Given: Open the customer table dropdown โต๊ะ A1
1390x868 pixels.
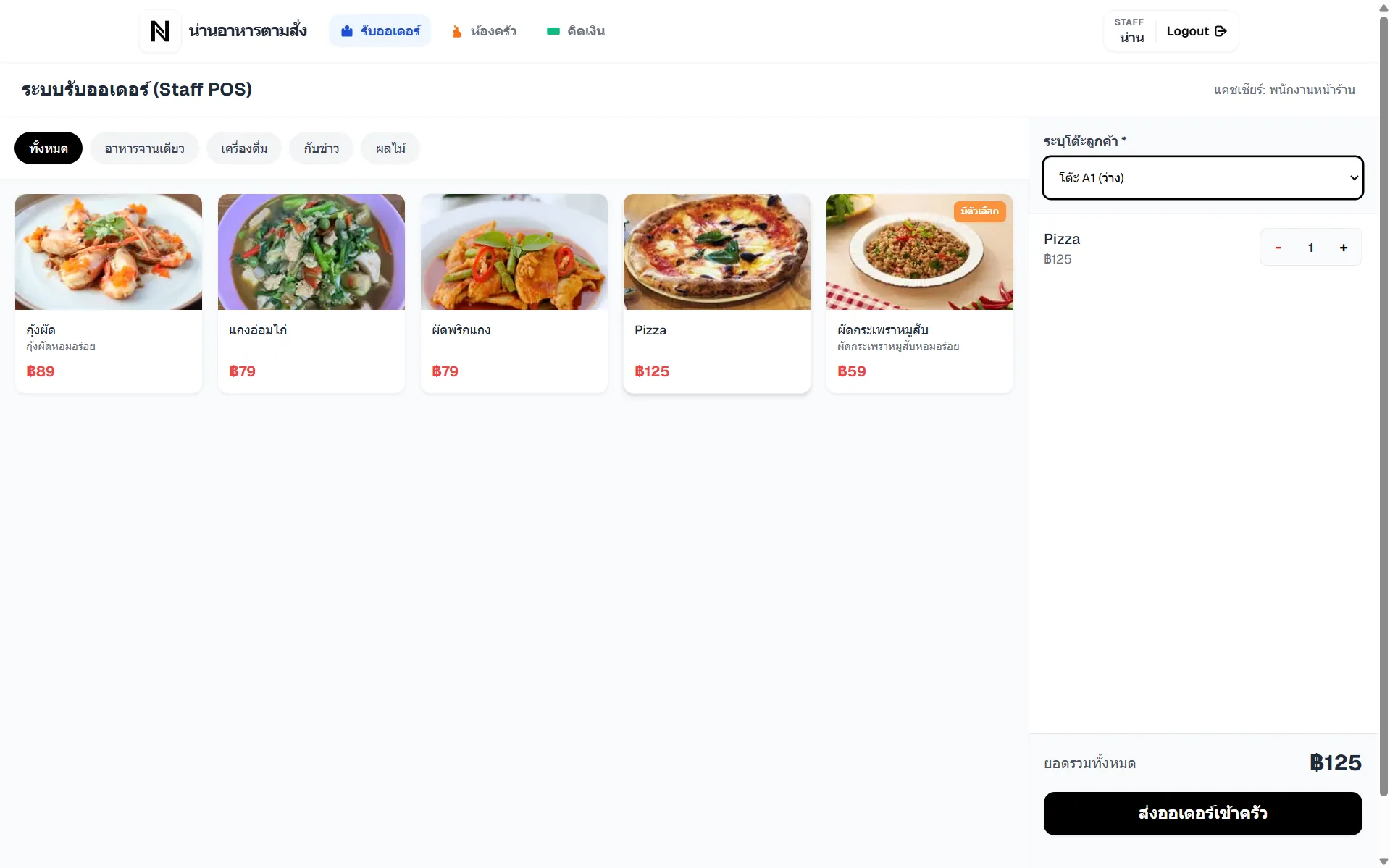Looking at the screenshot, I should point(1202,177).
